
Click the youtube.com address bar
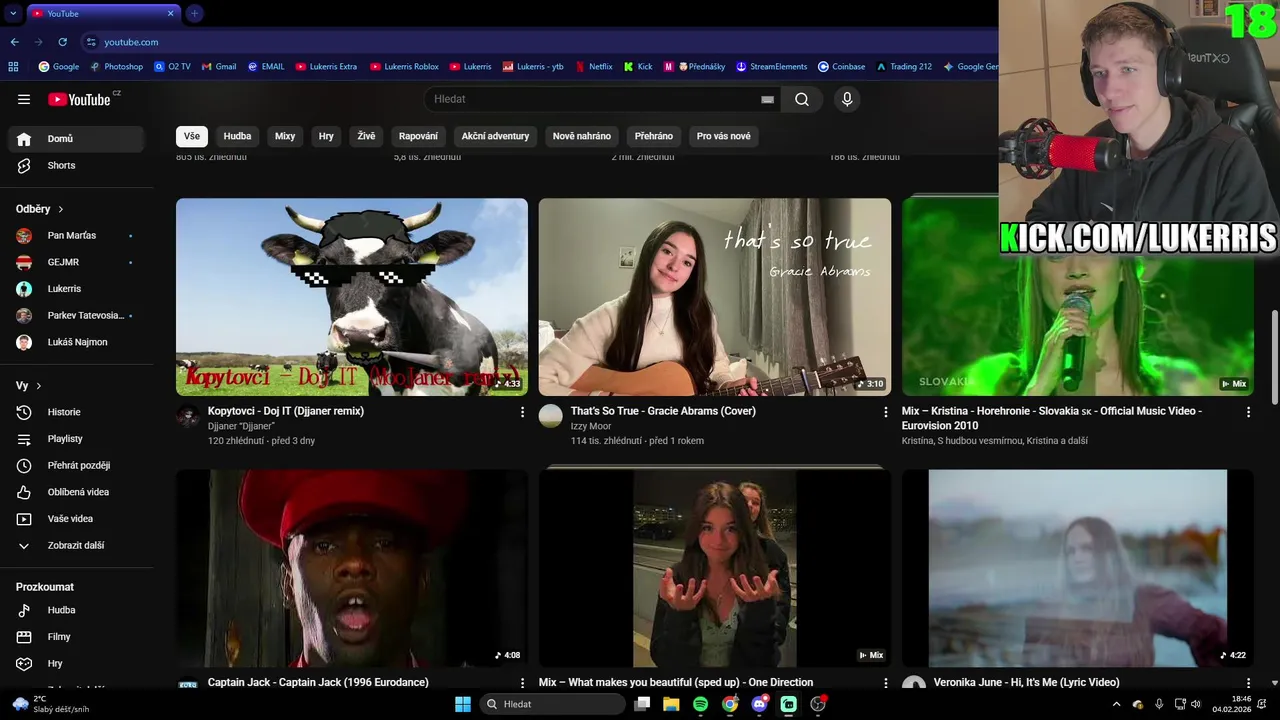click(540, 42)
